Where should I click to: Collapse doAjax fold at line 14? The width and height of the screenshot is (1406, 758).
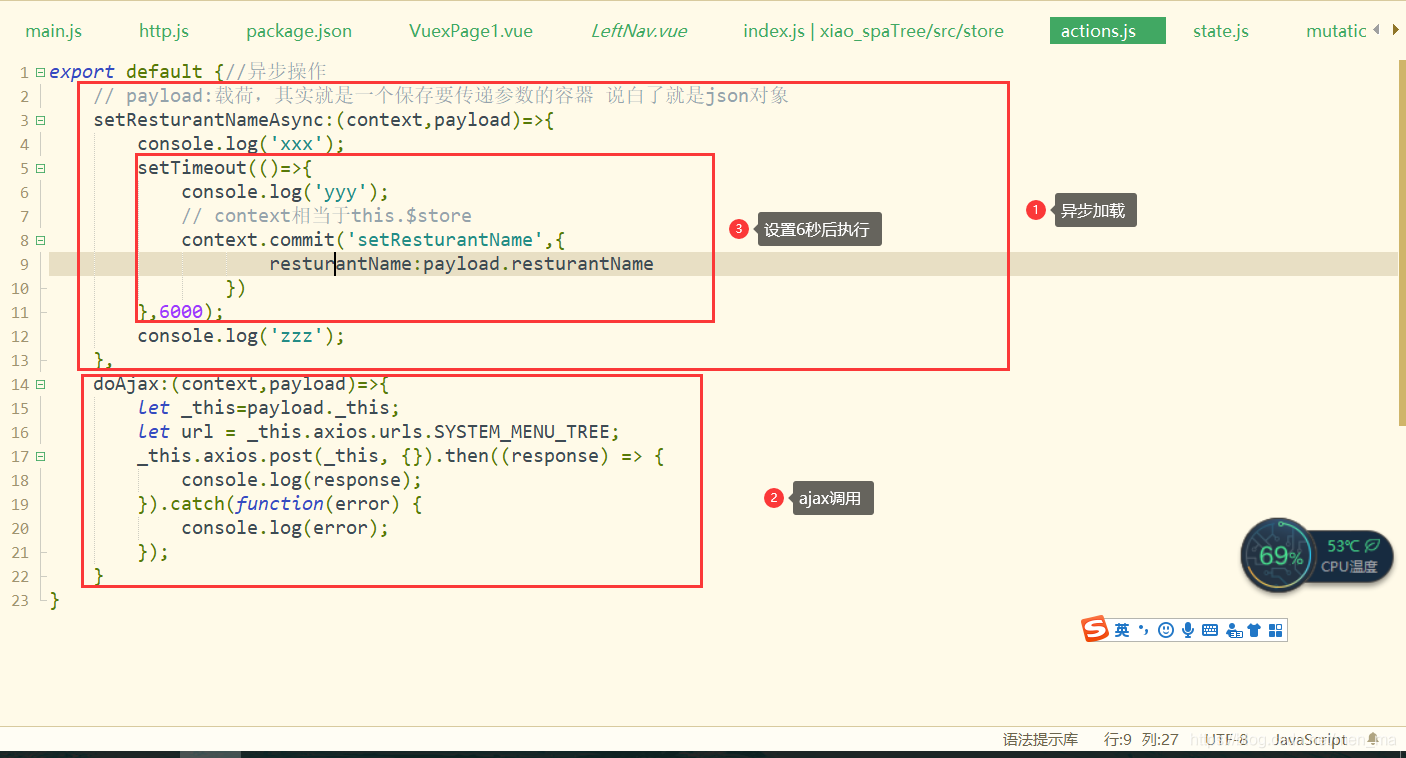pyautogui.click(x=40, y=384)
